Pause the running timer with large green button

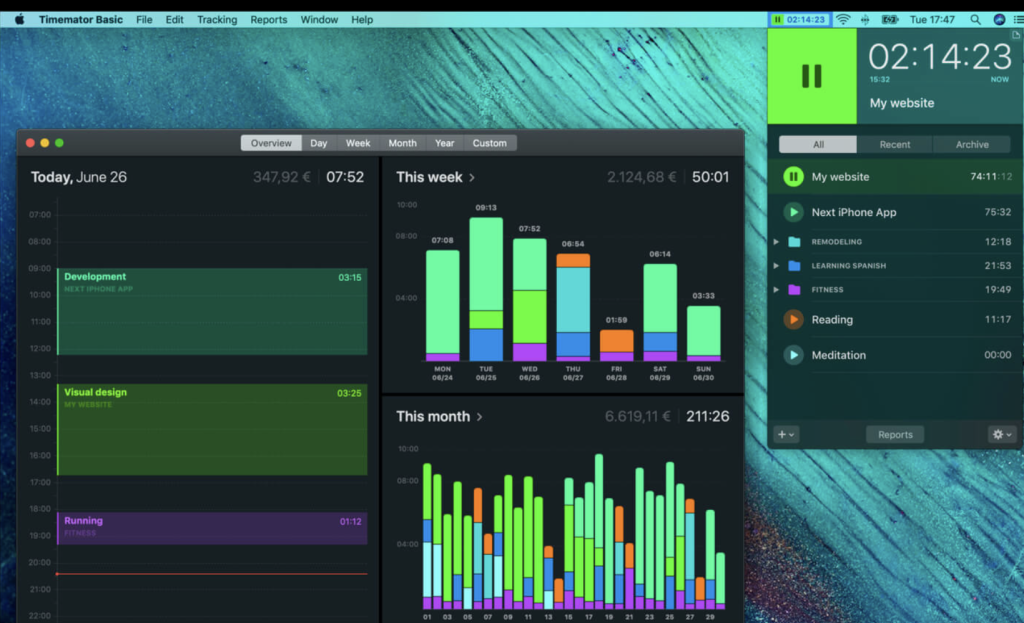tap(812, 76)
